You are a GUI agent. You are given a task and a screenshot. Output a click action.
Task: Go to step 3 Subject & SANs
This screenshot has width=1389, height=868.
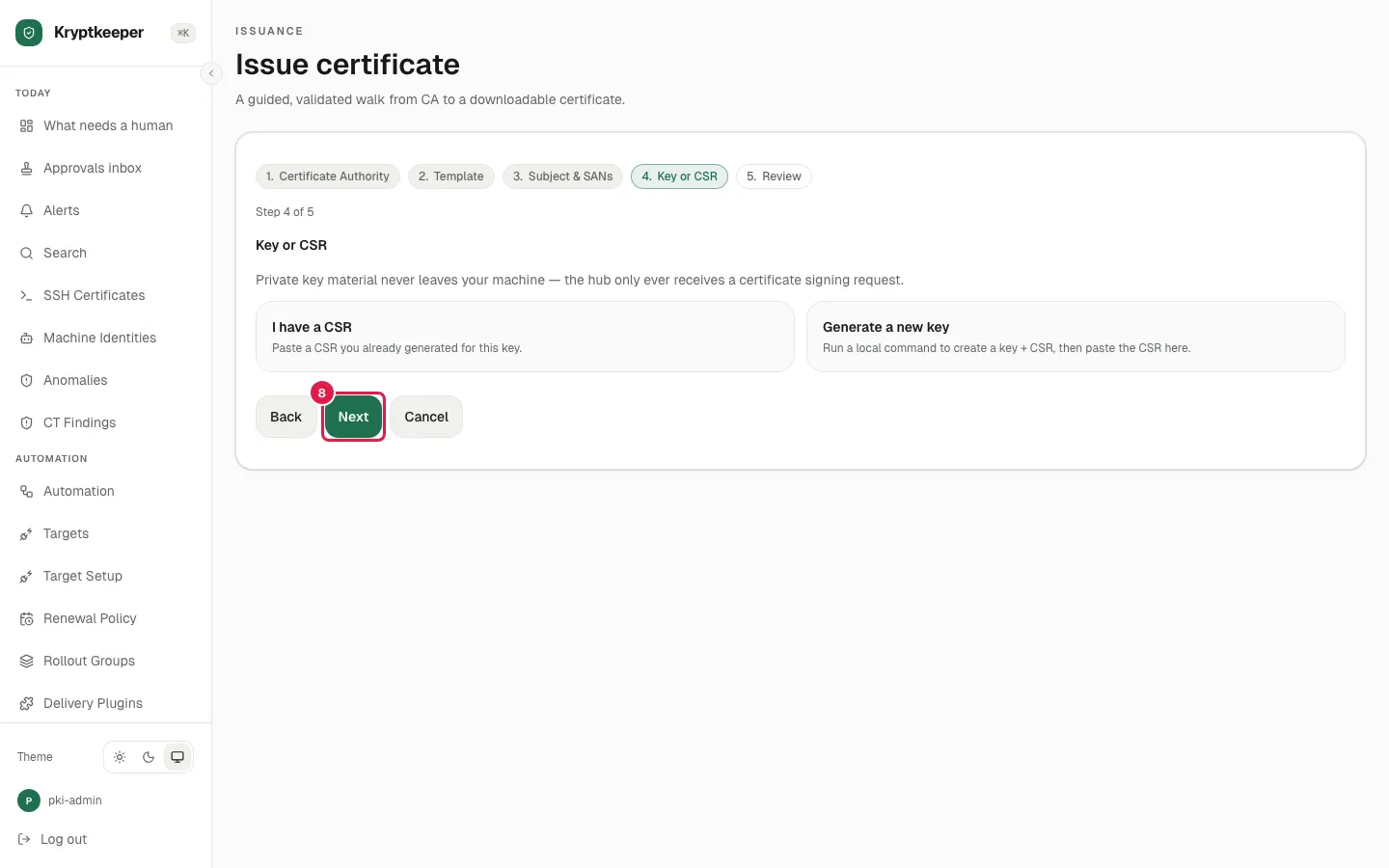click(x=563, y=176)
